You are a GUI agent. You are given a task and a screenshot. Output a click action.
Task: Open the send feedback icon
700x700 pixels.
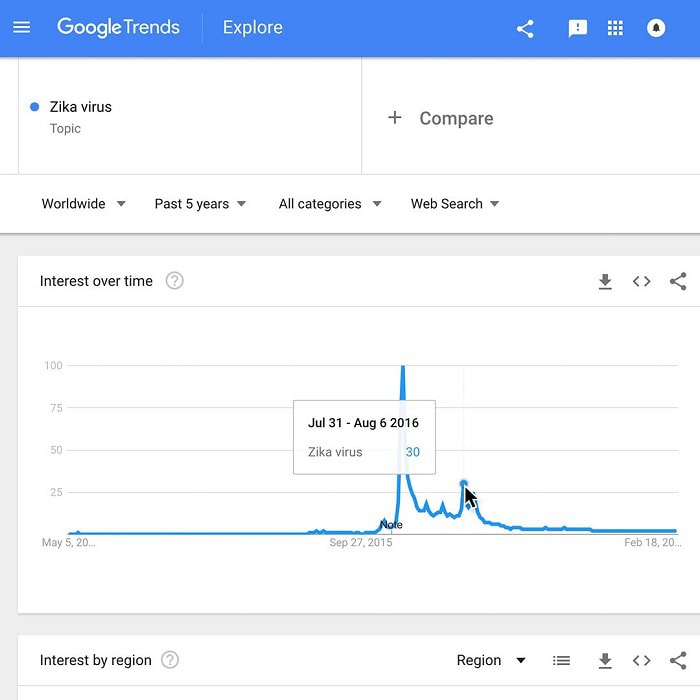[578, 28]
